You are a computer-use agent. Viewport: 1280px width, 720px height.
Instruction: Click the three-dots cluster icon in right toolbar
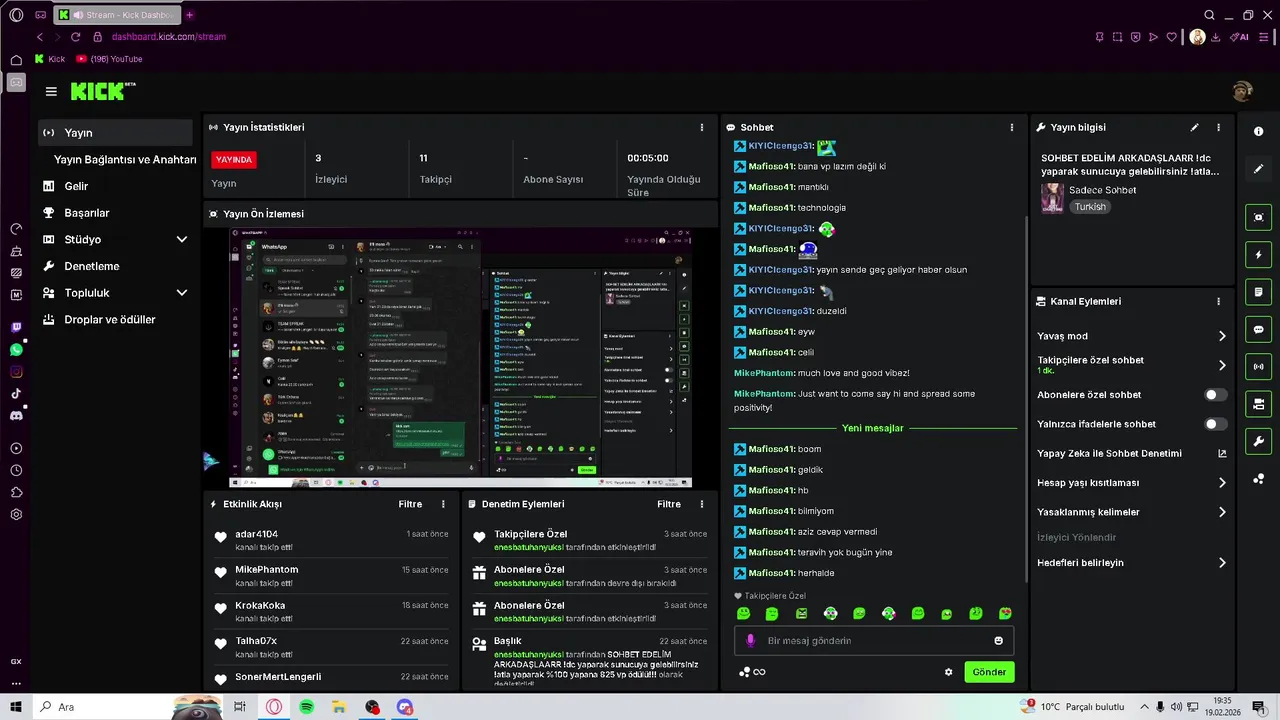coord(1258,479)
